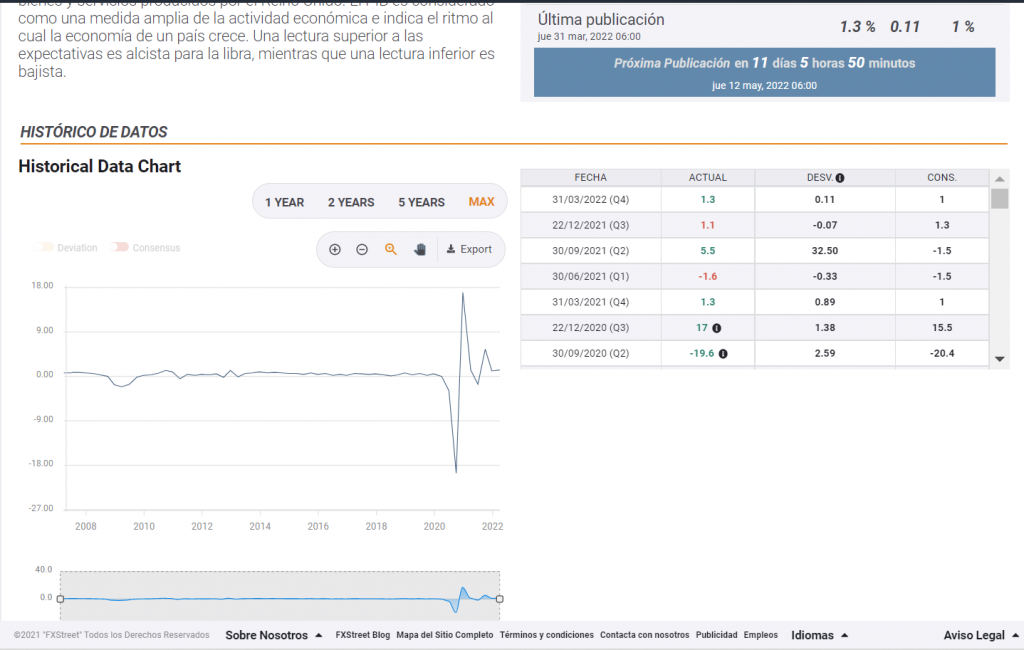Switch chart range to 5 YEARS

coord(421,202)
